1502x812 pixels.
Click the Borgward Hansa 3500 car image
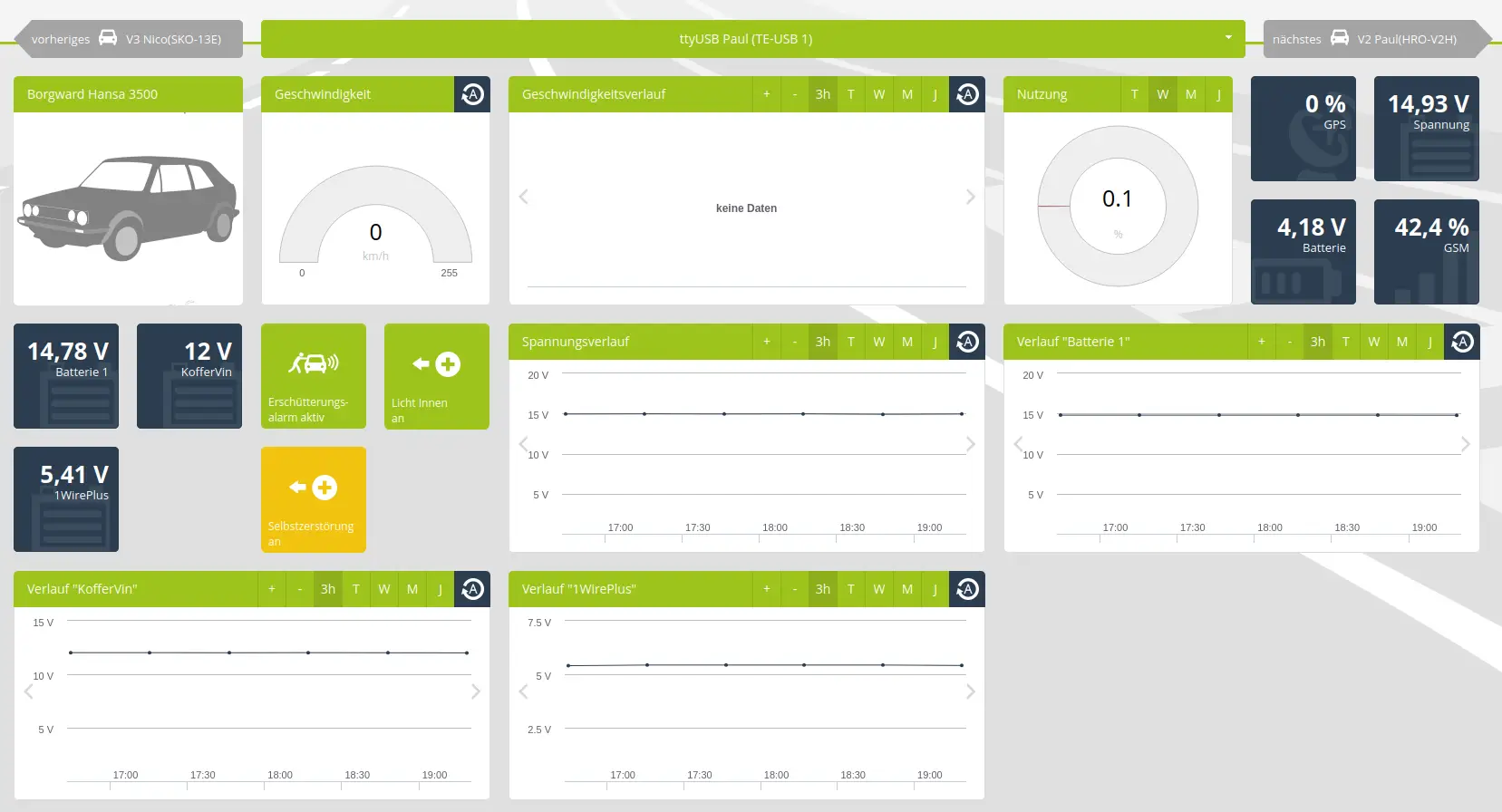pos(128,208)
